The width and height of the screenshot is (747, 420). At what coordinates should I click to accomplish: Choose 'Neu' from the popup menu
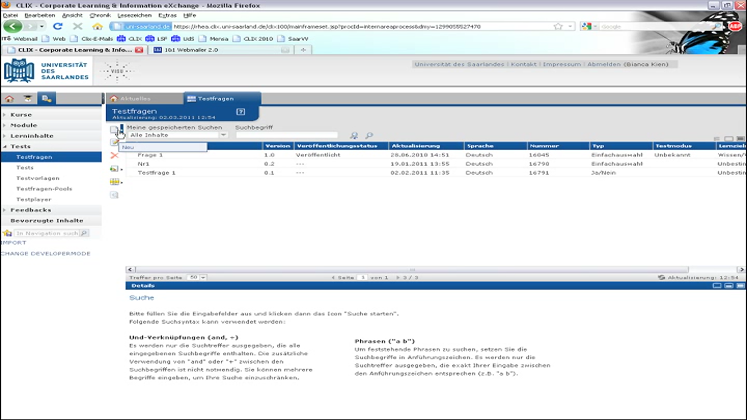(x=129, y=147)
